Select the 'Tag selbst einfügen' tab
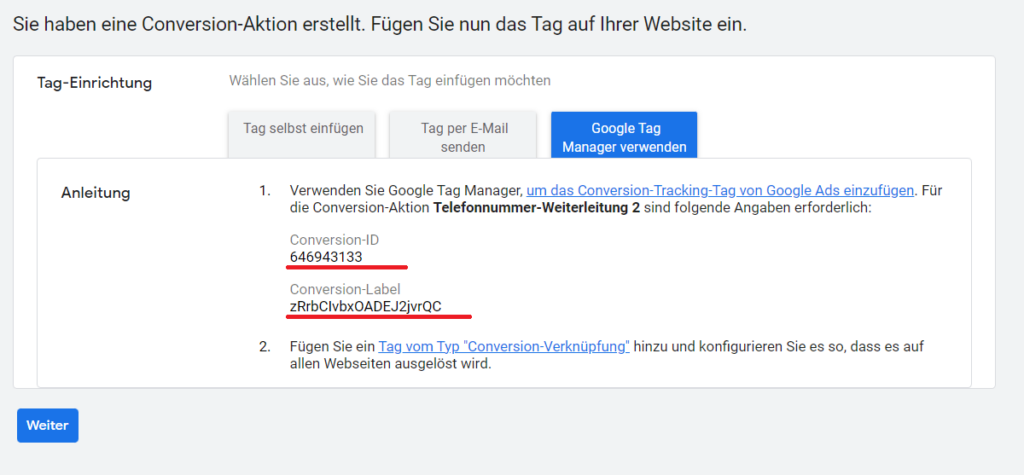The width and height of the screenshot is (1024, 475). 302,135
